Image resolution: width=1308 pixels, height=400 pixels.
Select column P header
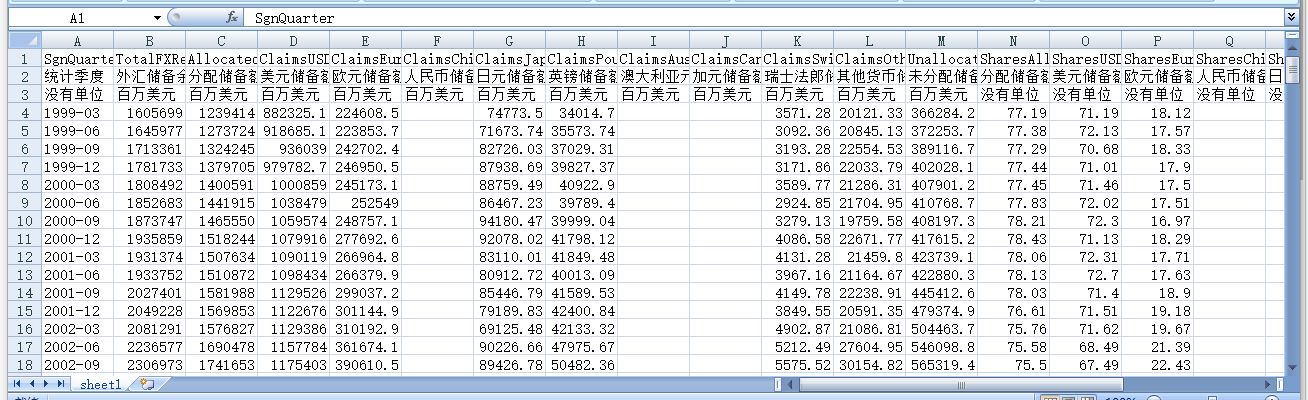coord(1158,41)
